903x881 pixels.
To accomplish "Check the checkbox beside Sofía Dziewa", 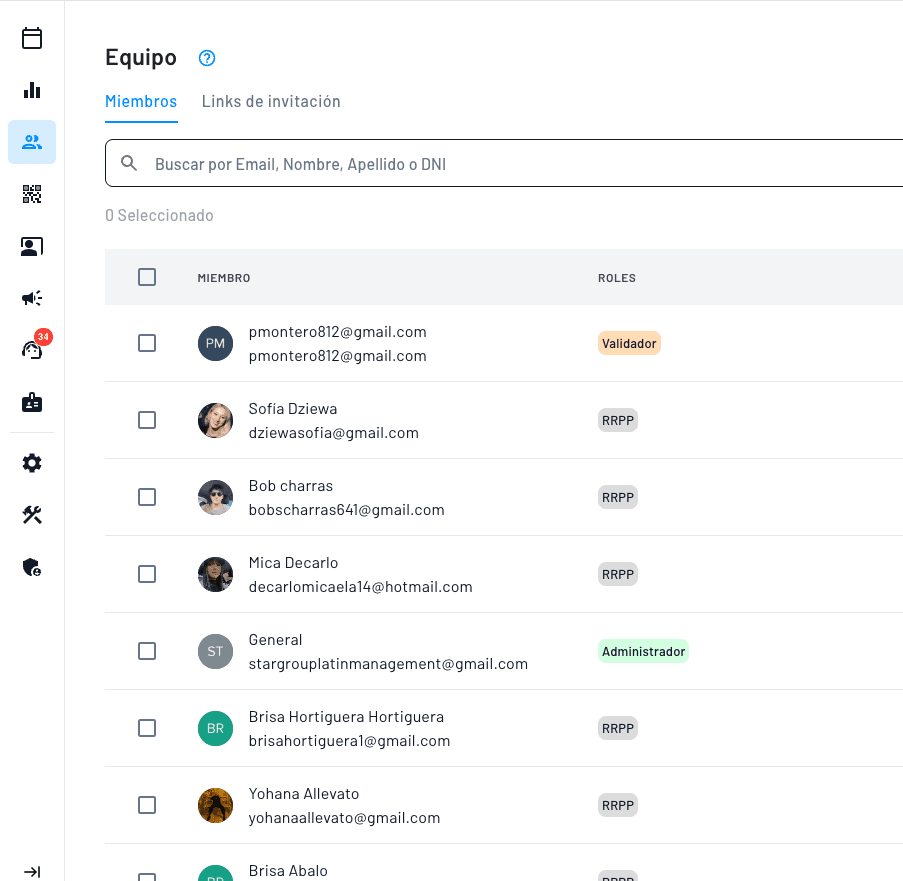I will [147, 419].
